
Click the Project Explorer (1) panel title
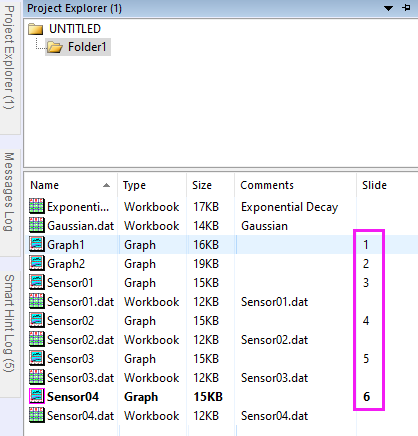(x=74, y=8)
